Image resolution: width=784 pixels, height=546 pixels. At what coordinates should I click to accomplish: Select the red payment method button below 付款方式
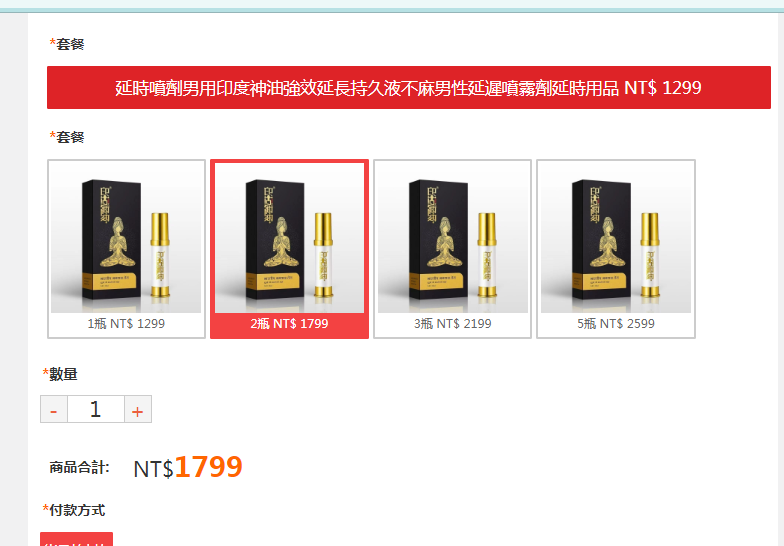coord(76,539)
